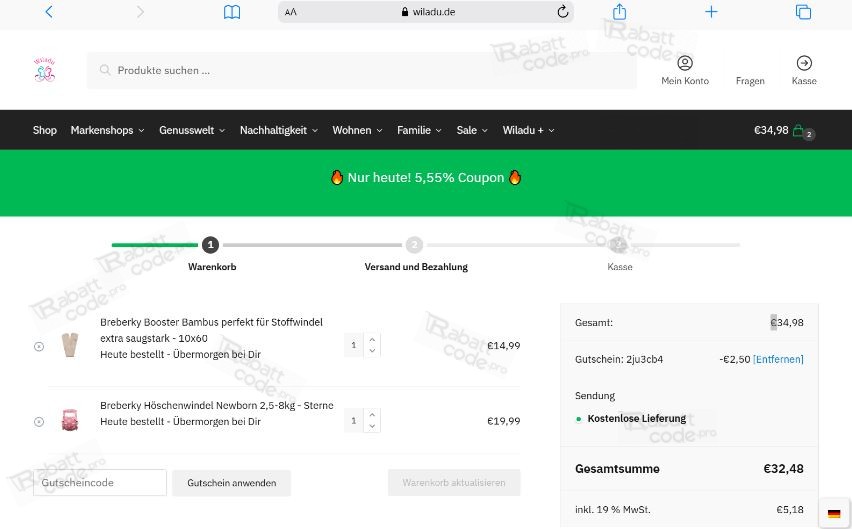Select the Versand und Bezahlung step
852x529 pixels.
point(416,267)
